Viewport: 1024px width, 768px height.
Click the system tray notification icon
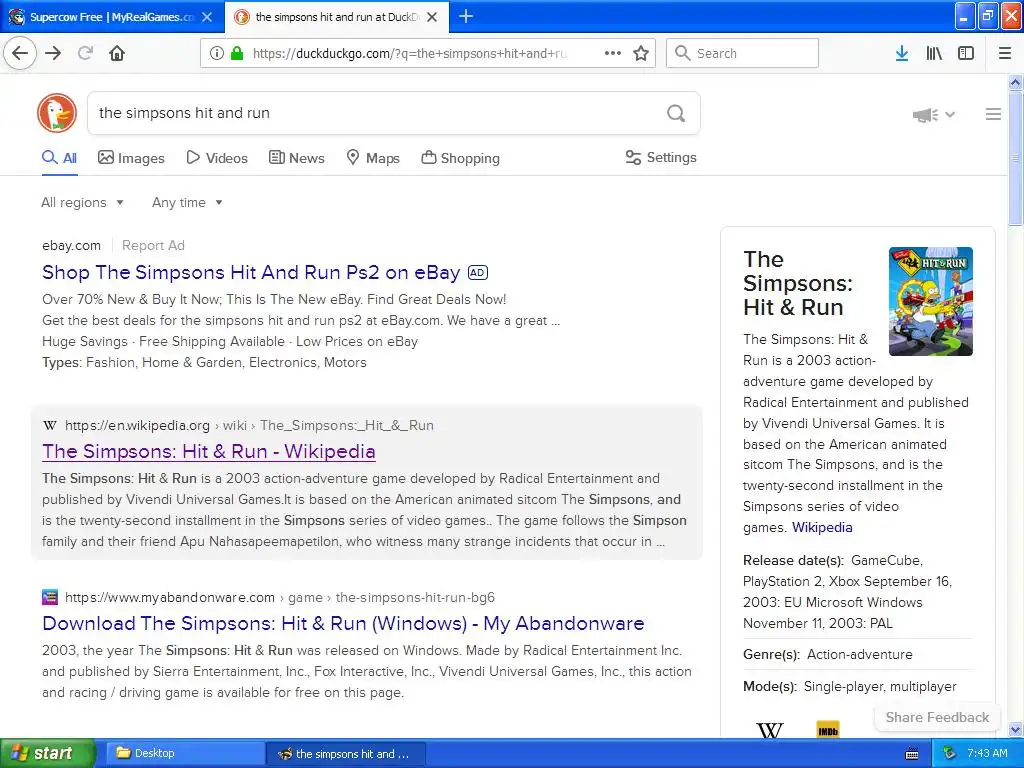949,753
